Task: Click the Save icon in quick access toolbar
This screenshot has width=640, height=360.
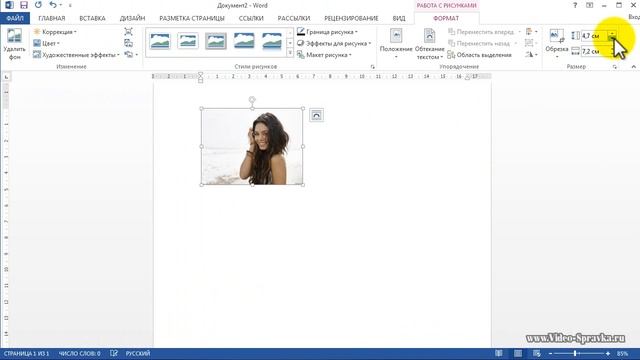Action: pyautogui.click(x=24, y=5)
